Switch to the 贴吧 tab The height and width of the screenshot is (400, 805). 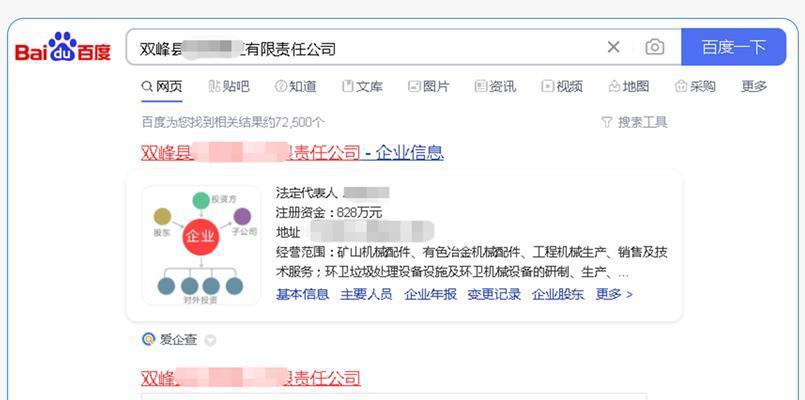pyautogui.click(x=229, y=86)
